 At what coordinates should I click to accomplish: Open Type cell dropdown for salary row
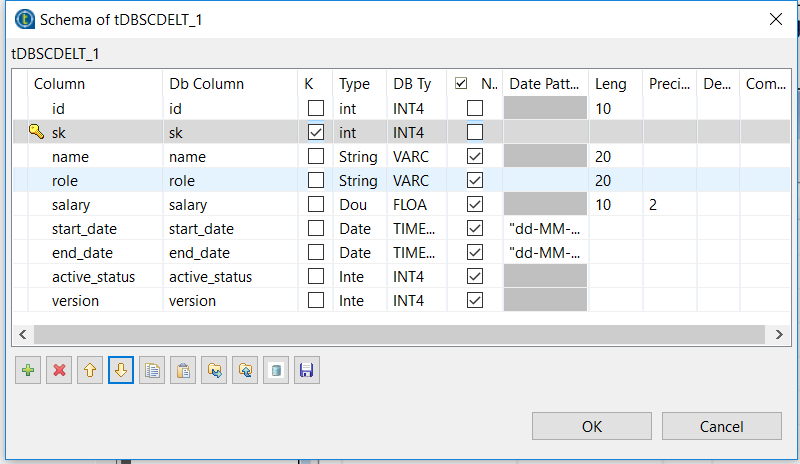[358, 205]
